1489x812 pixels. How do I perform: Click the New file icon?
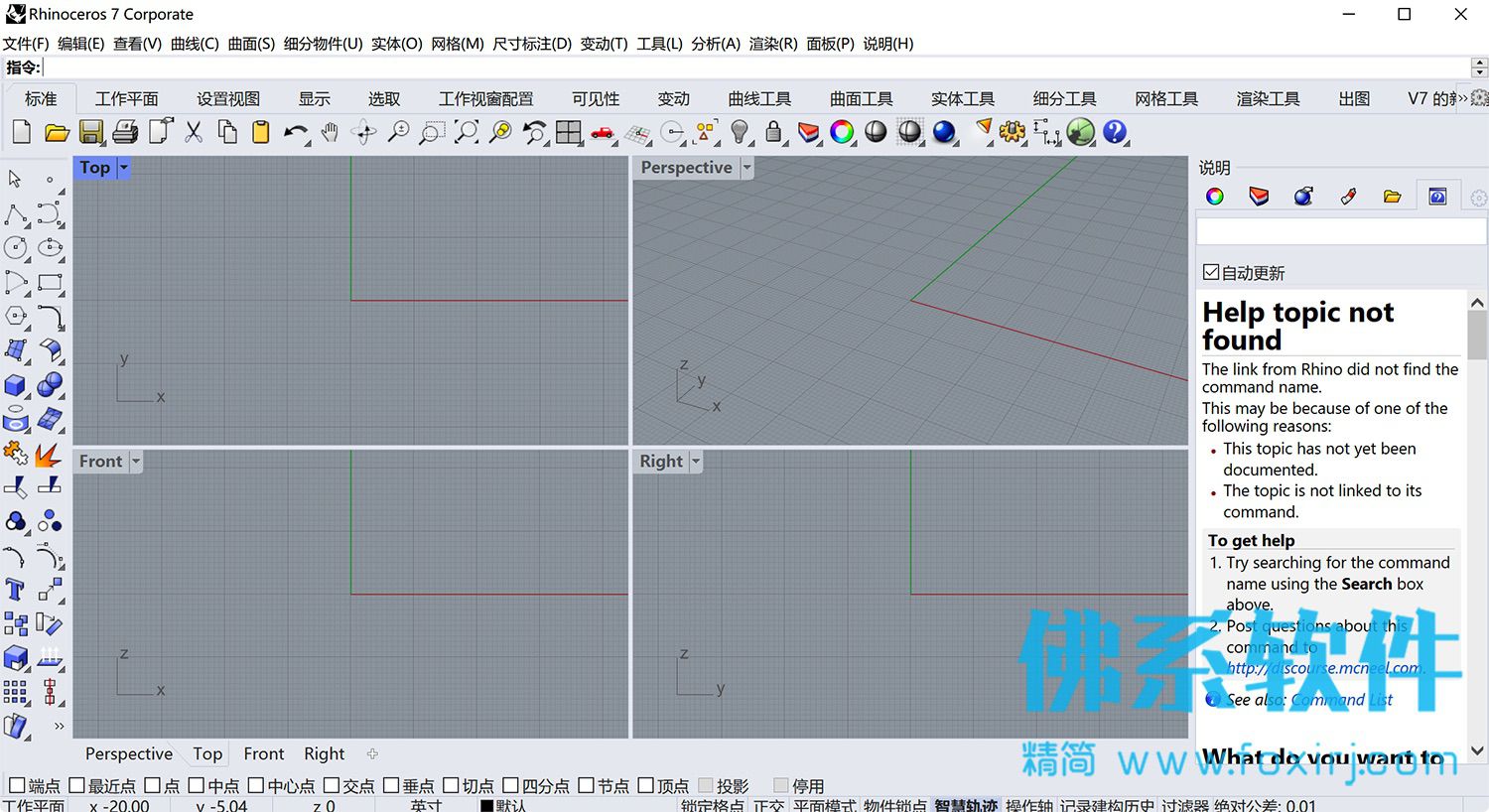pyautogui.click(x=22, y=132)
